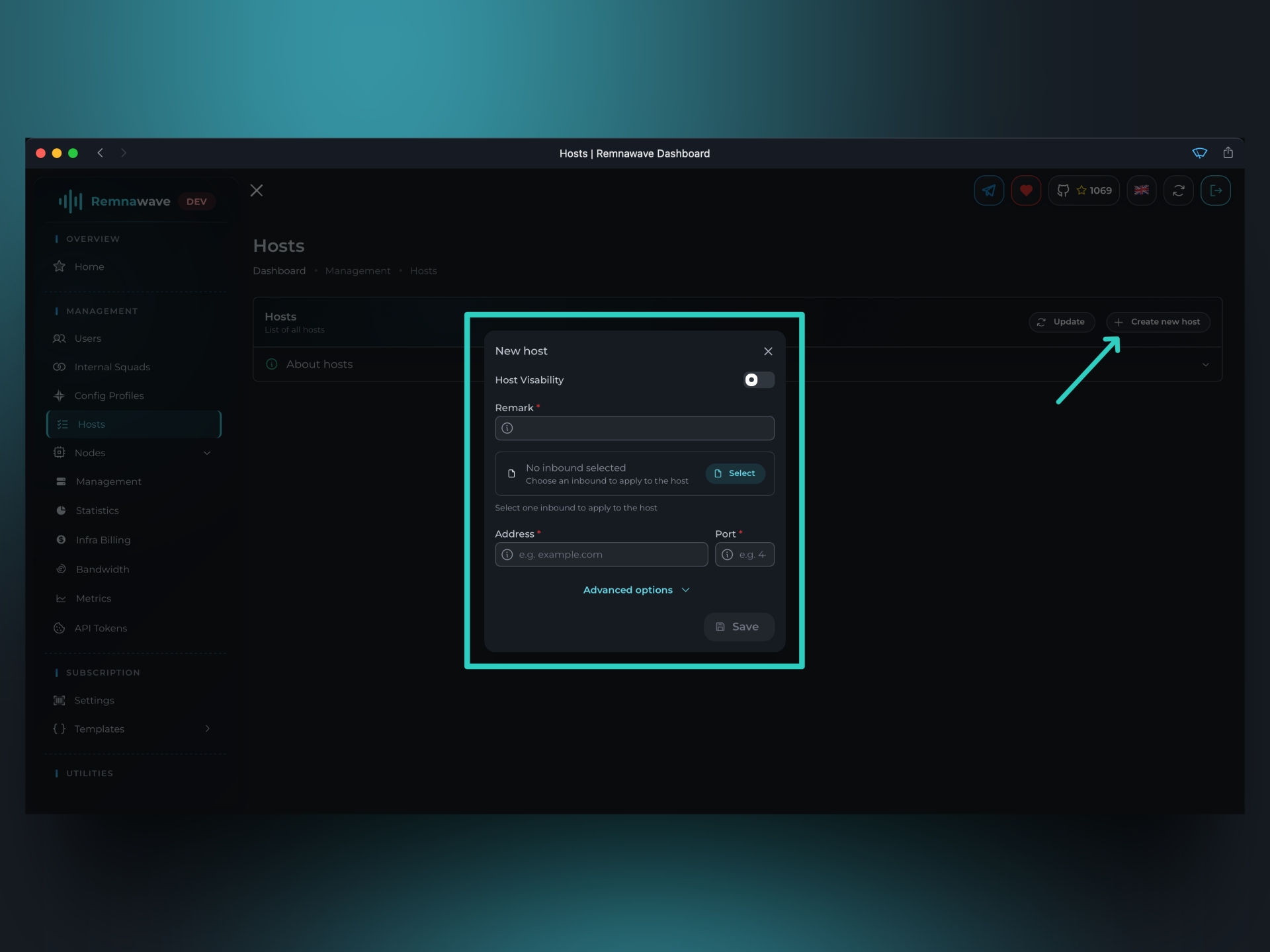Screen dimensions: 1270x952
Task: Click the info icon in Port field
Action: coord(727,555)
